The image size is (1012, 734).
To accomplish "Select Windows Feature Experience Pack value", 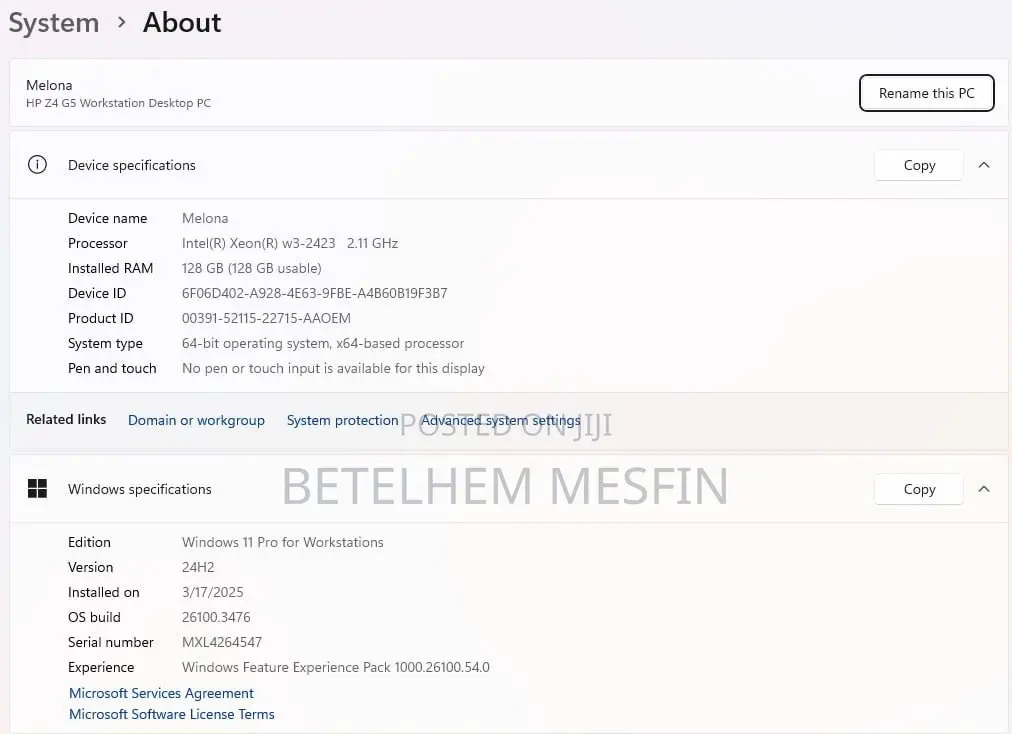I will point(336,667).
